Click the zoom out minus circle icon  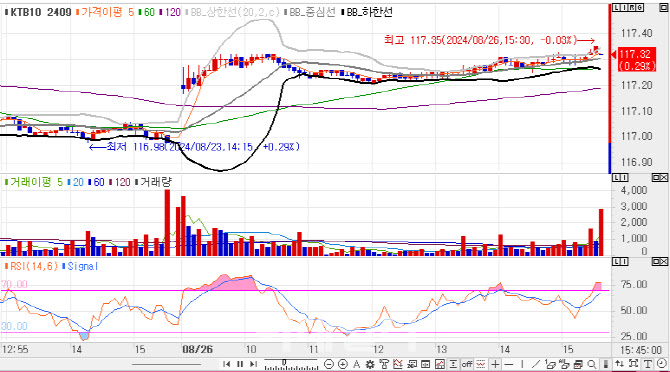(329, 364)
